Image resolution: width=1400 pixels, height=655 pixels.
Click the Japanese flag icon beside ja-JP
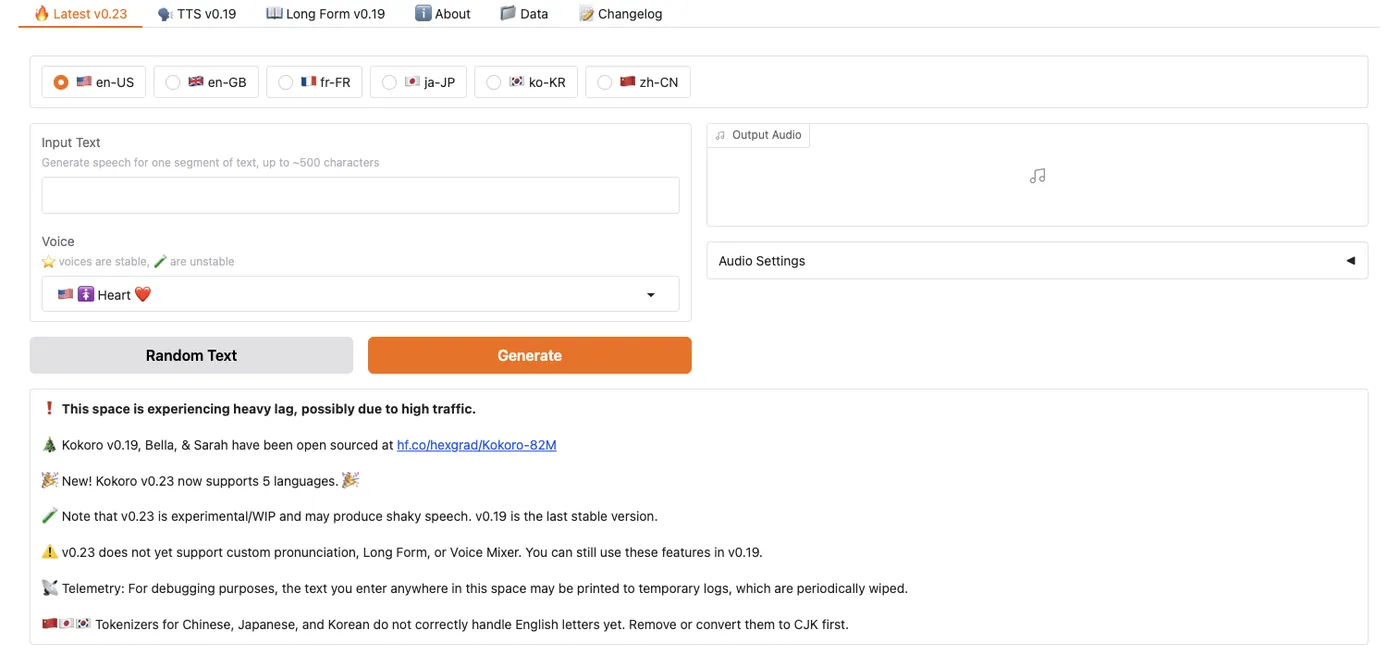[x=412, y=82]
